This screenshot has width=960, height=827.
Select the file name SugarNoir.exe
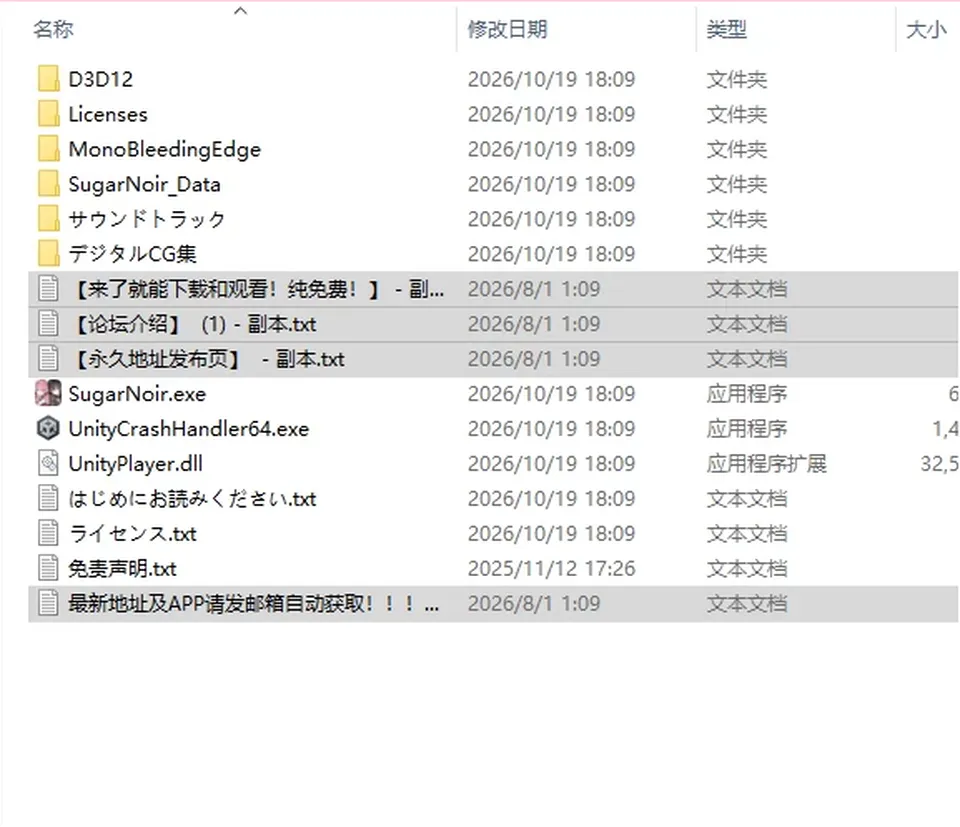[x=137, y=394]
